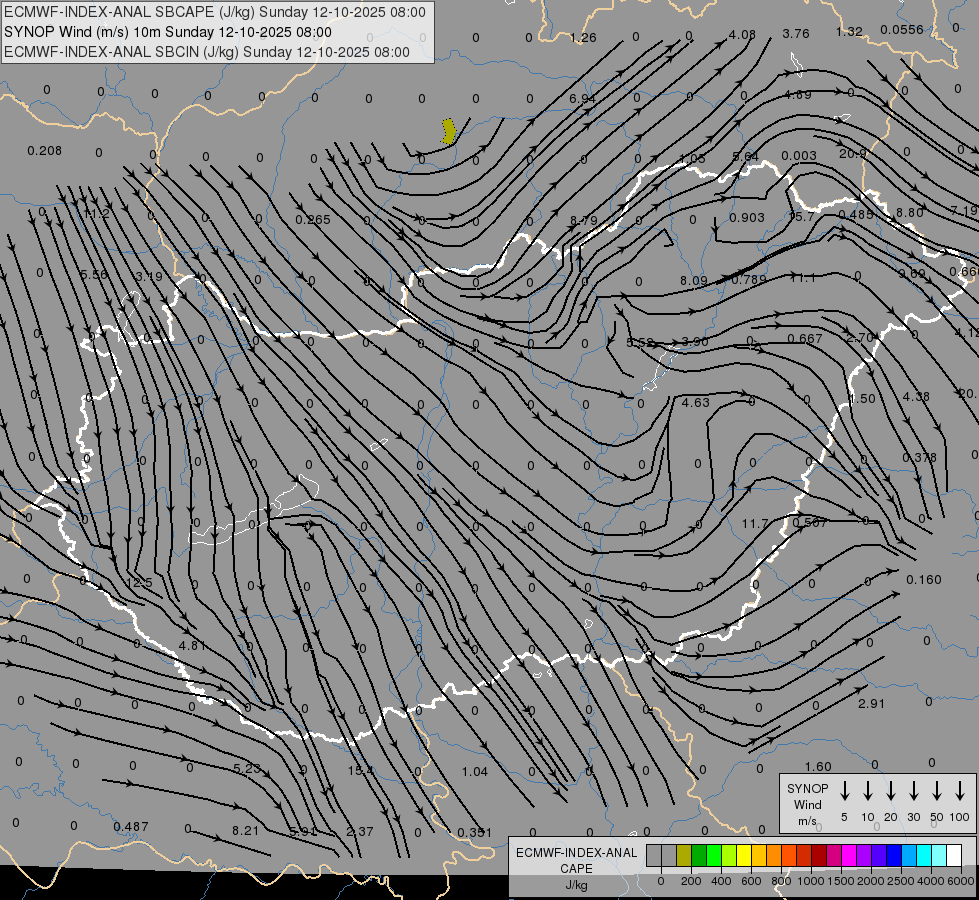The image size is (979, 900).
Task: Click the 'SYNOP Wind m/s' legend label
Action: (x=807, y=804)
